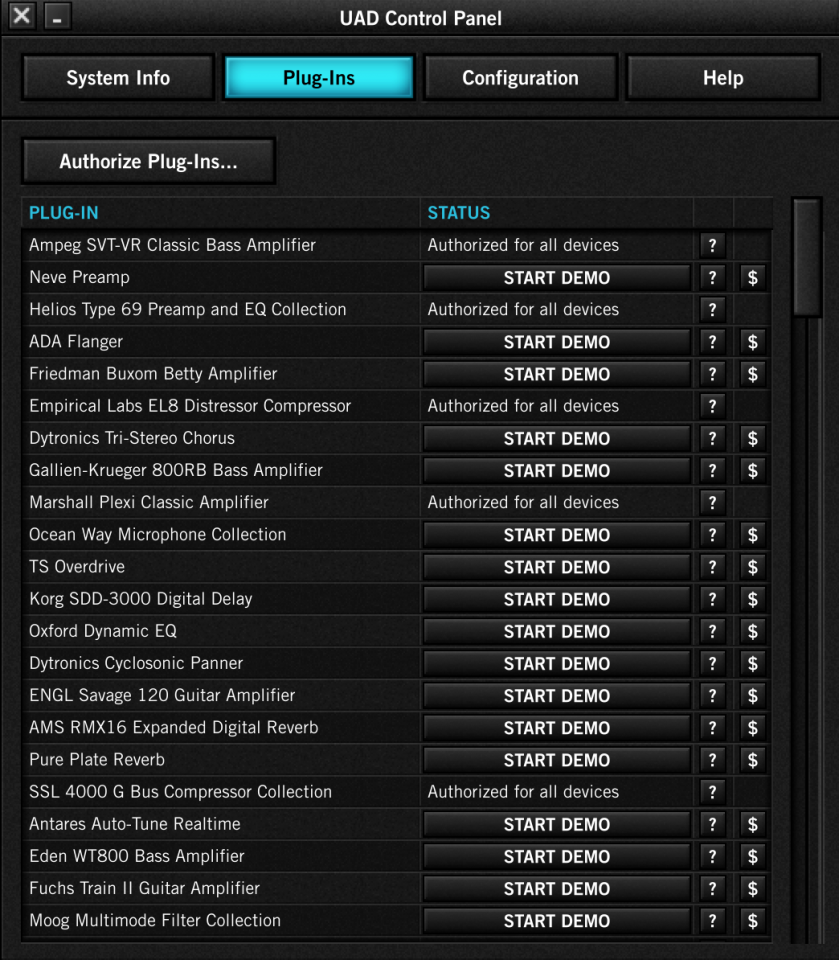
Task: Buy the Korg SDD-3000 Digital Delay
Action: [x=753, y=599]
